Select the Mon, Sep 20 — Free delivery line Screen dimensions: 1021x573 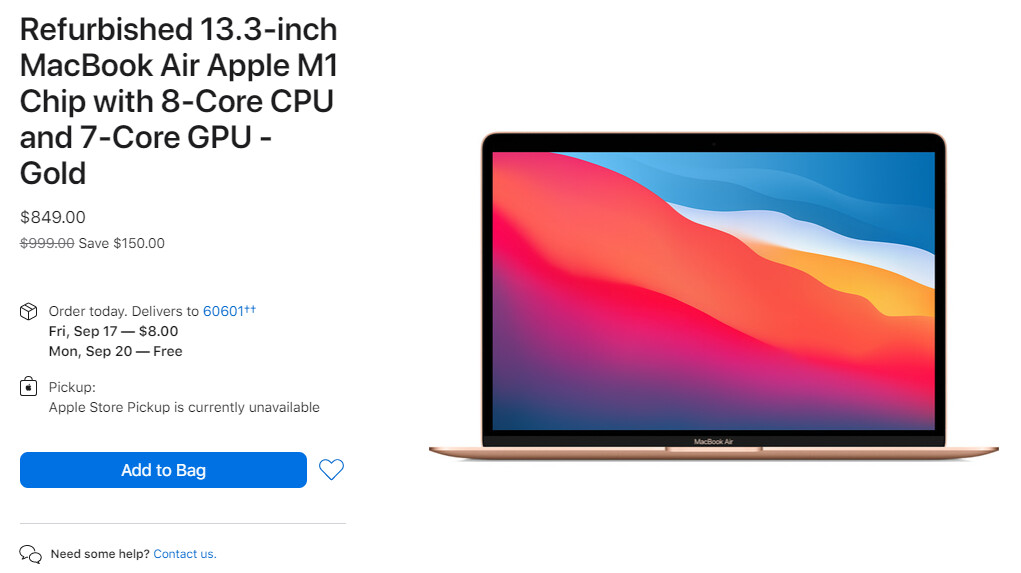[x=115, y=351]
